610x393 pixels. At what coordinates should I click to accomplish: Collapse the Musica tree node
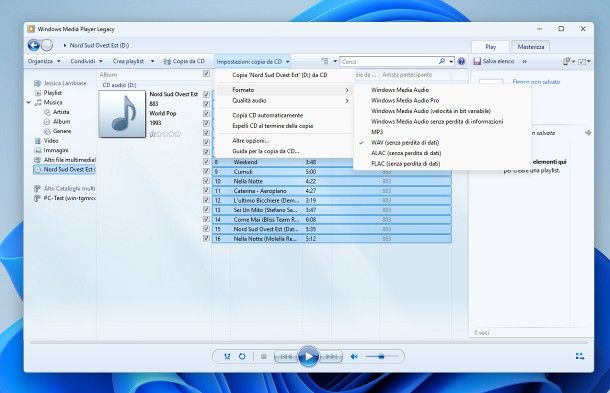pos(29,102)
